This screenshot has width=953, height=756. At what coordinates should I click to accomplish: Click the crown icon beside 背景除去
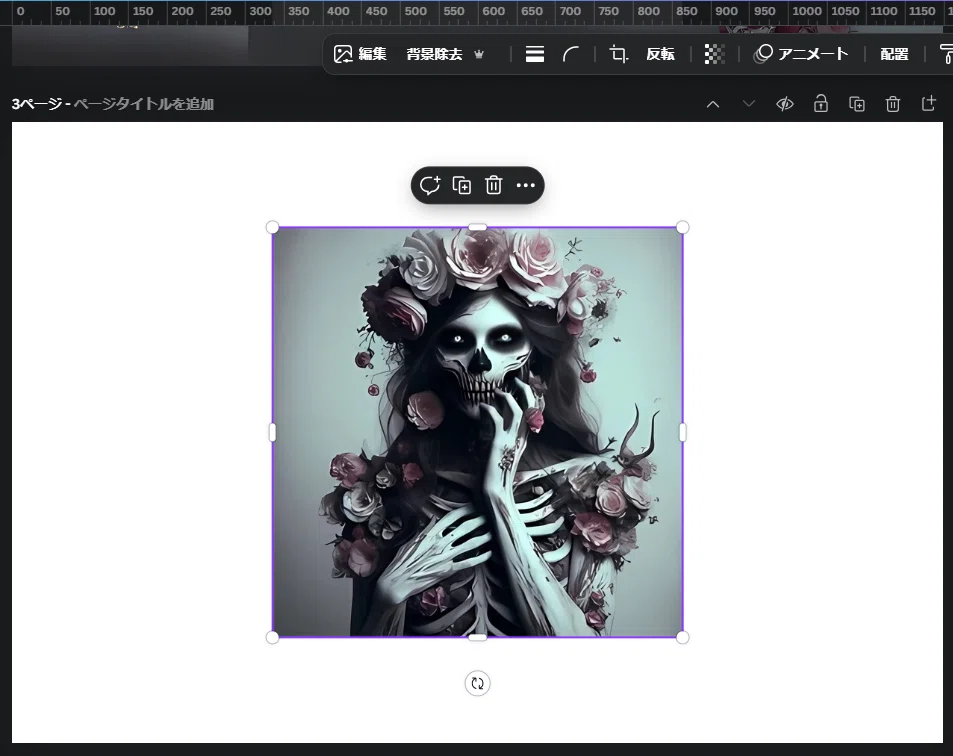click(x=479, y=54)
